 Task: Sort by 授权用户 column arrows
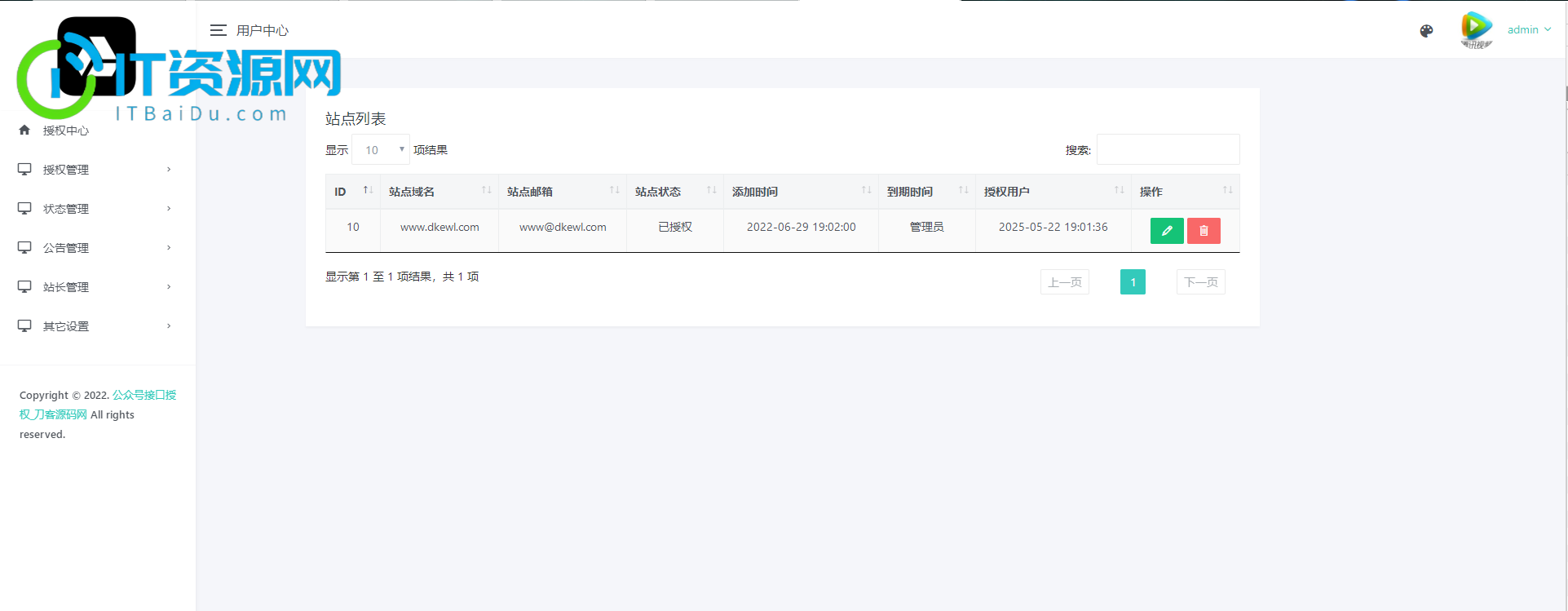[x=1120, y=190]
